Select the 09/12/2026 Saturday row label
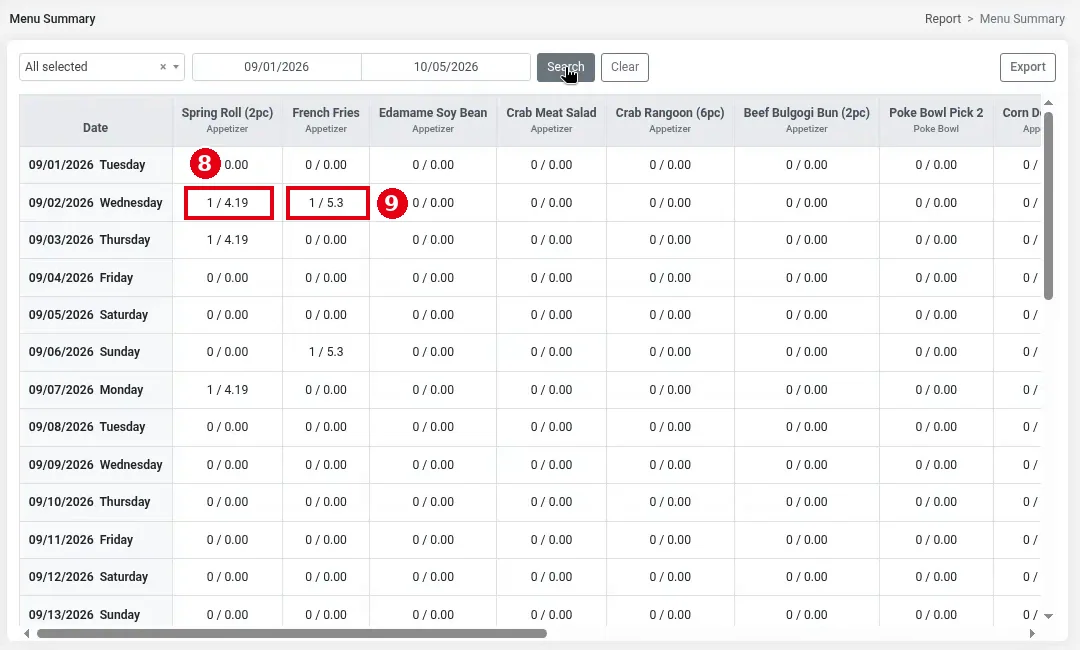 pyautogui.click(x=88, y=577)
